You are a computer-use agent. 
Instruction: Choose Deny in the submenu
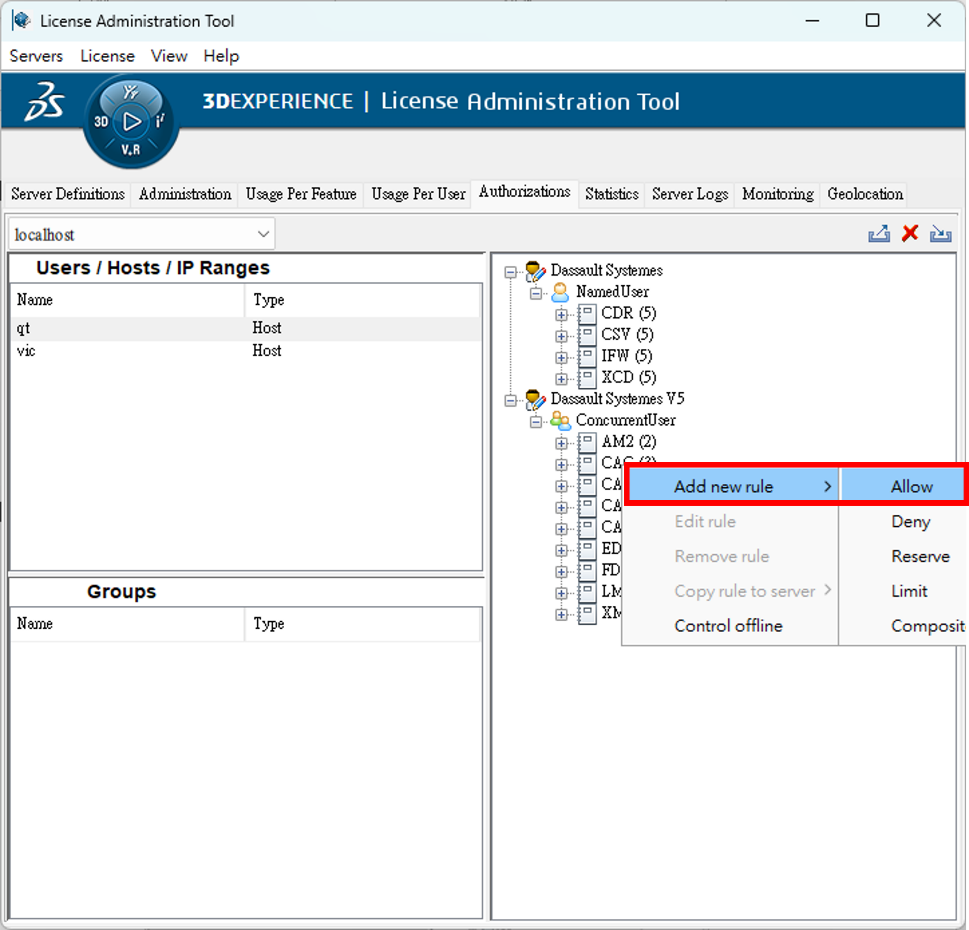[903, 522]
